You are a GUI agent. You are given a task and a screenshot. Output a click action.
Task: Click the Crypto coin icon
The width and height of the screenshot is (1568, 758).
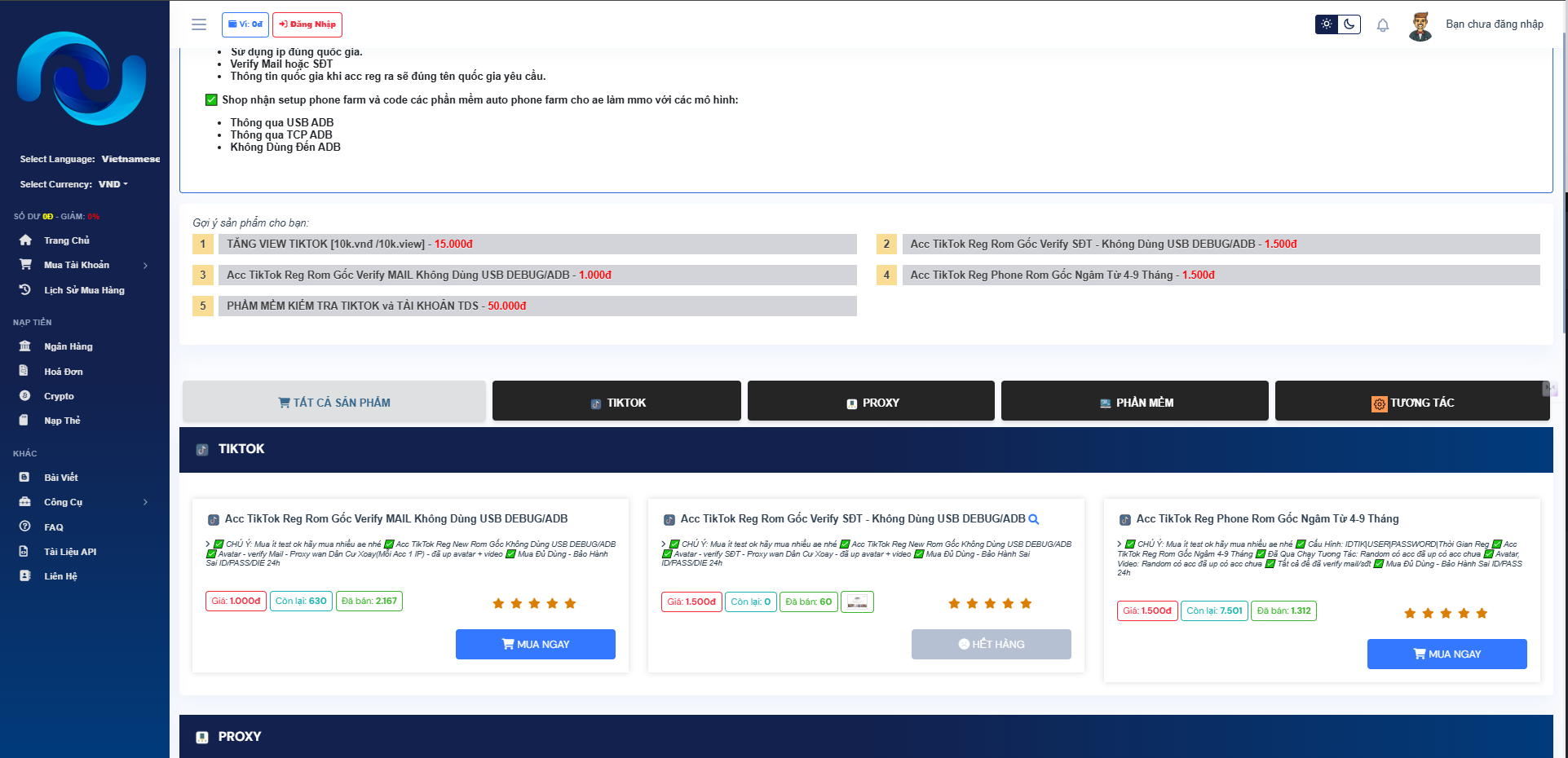click(x=24, y=396)
